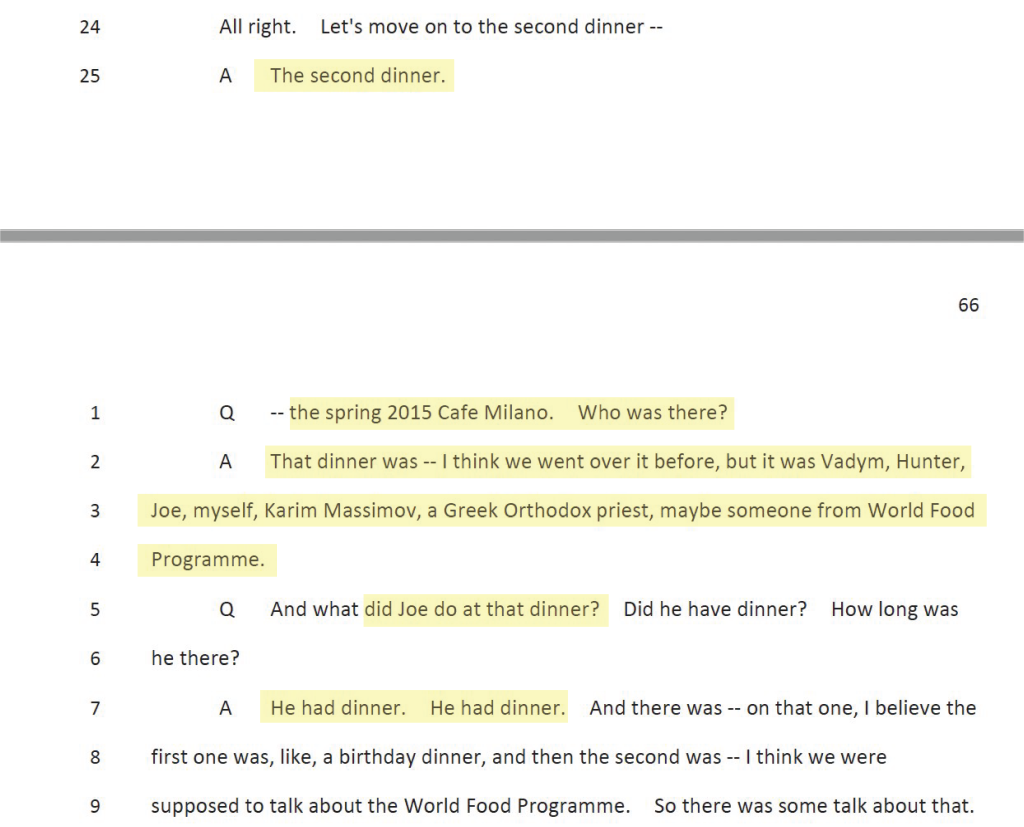Viewport: 1024px width, 827px height.
Task: Click highlighted 'did Joe do at that dinner?'
Action: point(482,609)
